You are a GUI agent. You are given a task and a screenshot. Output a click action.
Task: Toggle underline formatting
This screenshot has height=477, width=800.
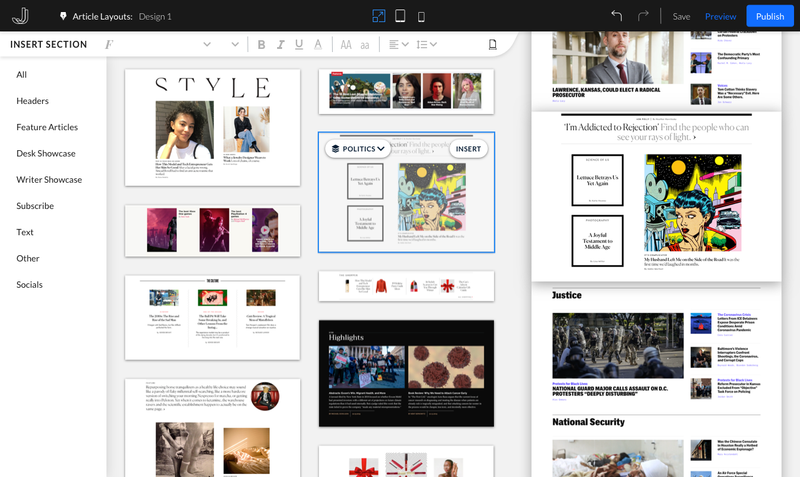coord(299,44)
